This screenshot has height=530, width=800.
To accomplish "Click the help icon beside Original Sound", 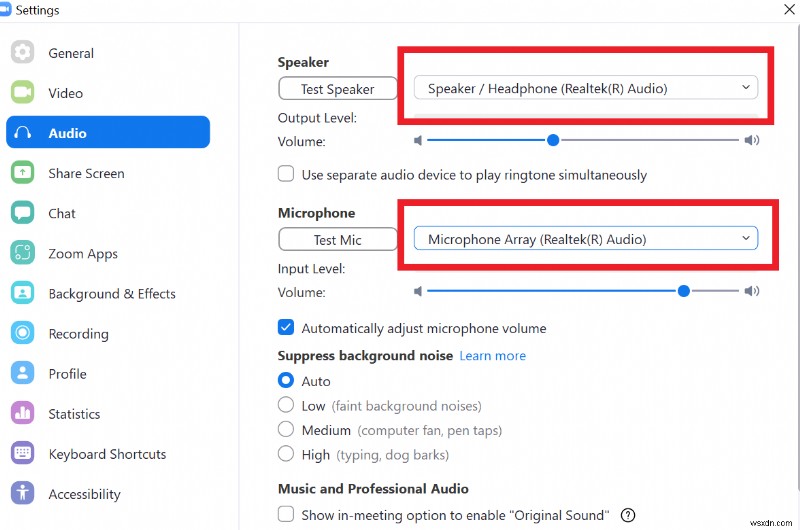I will point(628,515).
